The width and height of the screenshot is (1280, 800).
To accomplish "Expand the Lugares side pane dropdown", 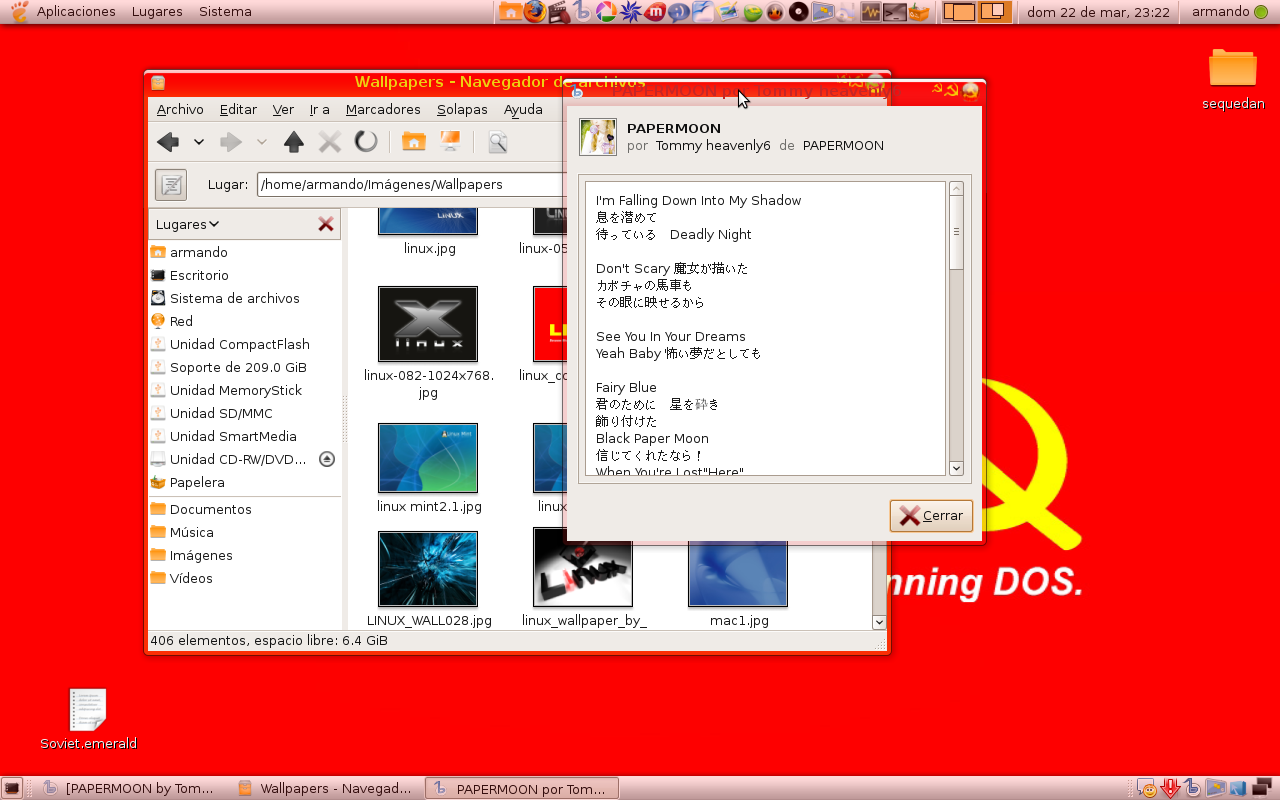I will tap(187, 224).
